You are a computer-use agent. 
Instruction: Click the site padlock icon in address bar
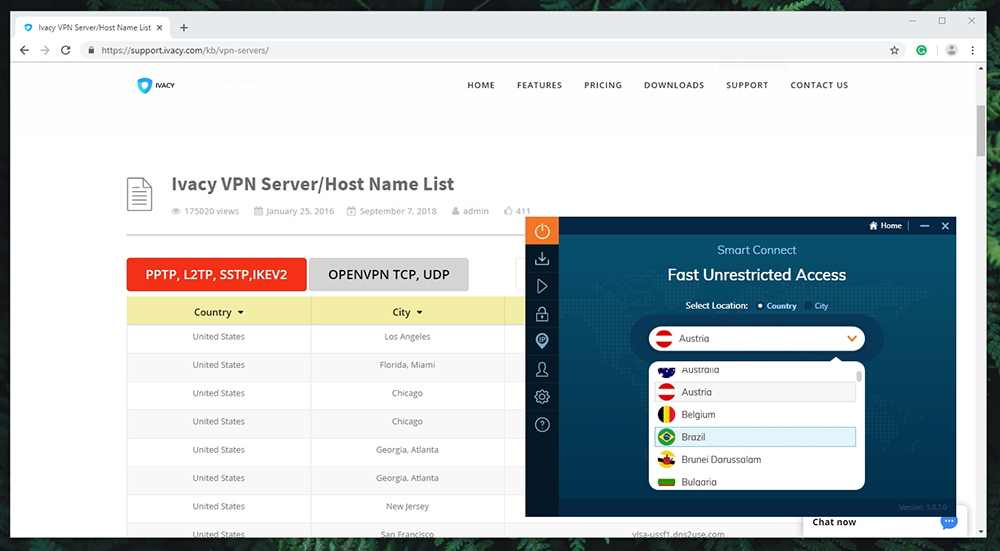(91, 50)
